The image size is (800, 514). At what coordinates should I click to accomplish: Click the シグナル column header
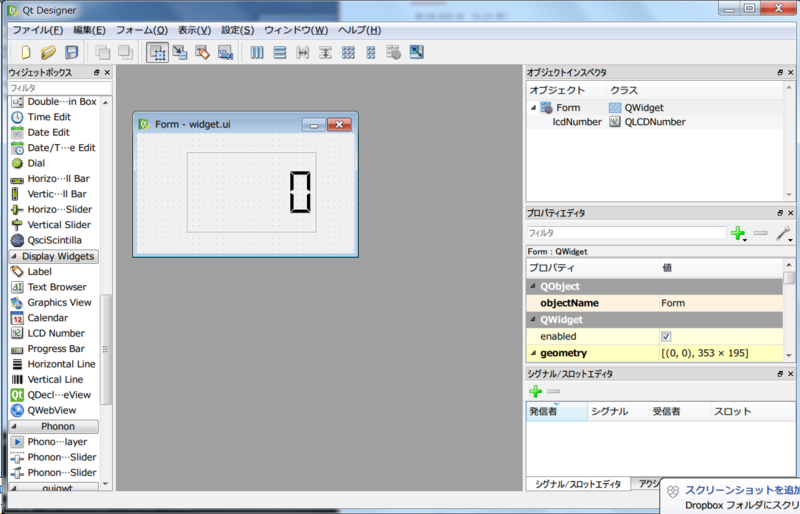point(618,411)
